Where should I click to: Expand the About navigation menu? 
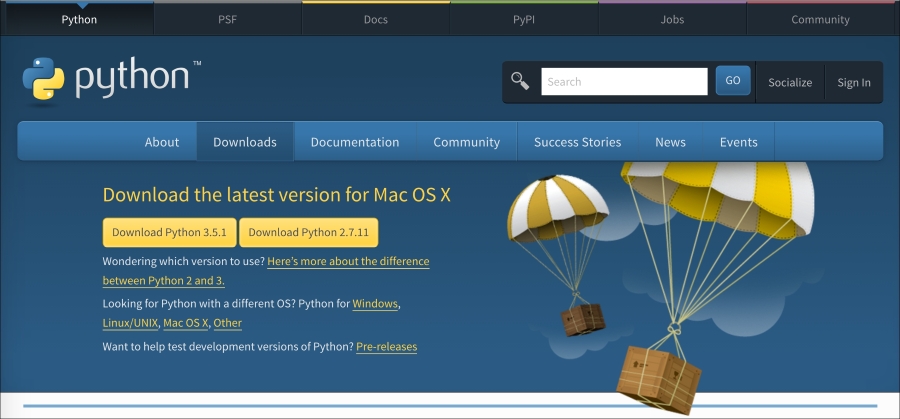point(162,142)
